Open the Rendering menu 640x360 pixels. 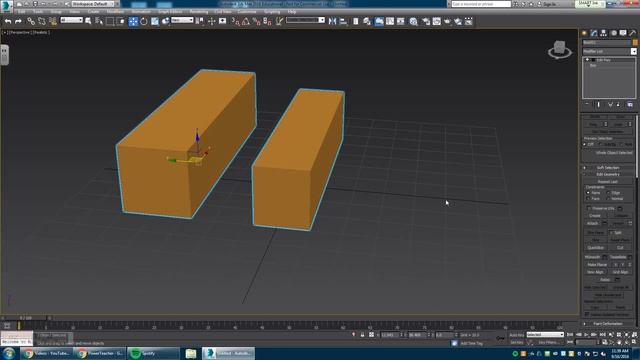[199, 12]
